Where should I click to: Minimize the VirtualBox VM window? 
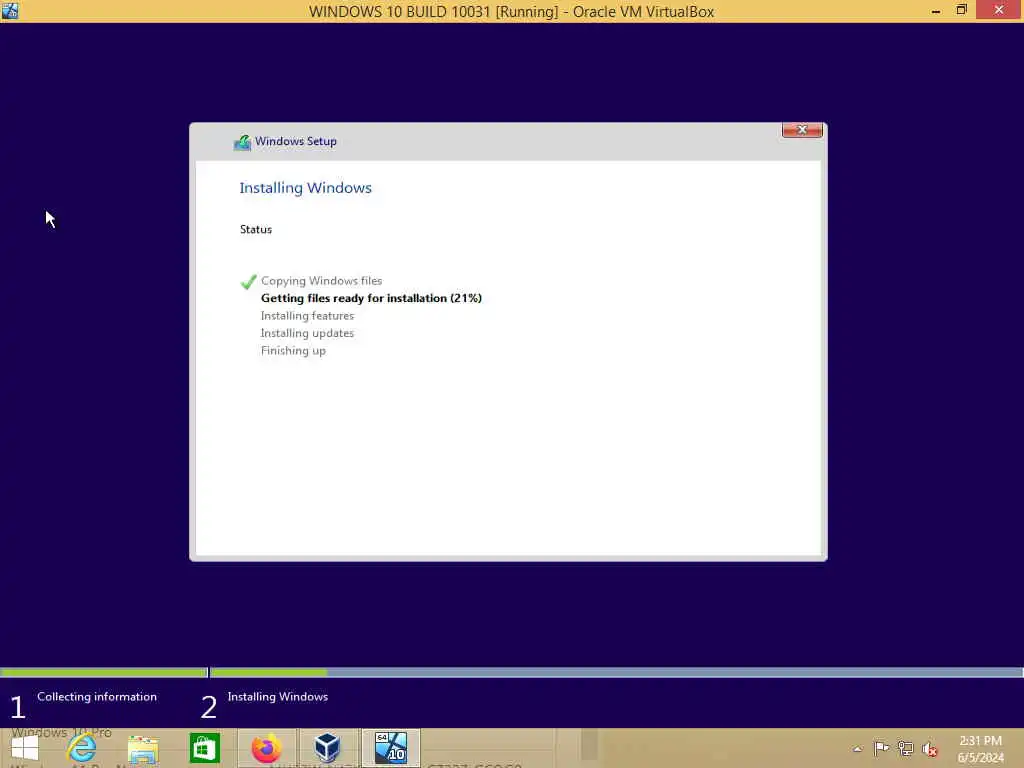(936, 11)
